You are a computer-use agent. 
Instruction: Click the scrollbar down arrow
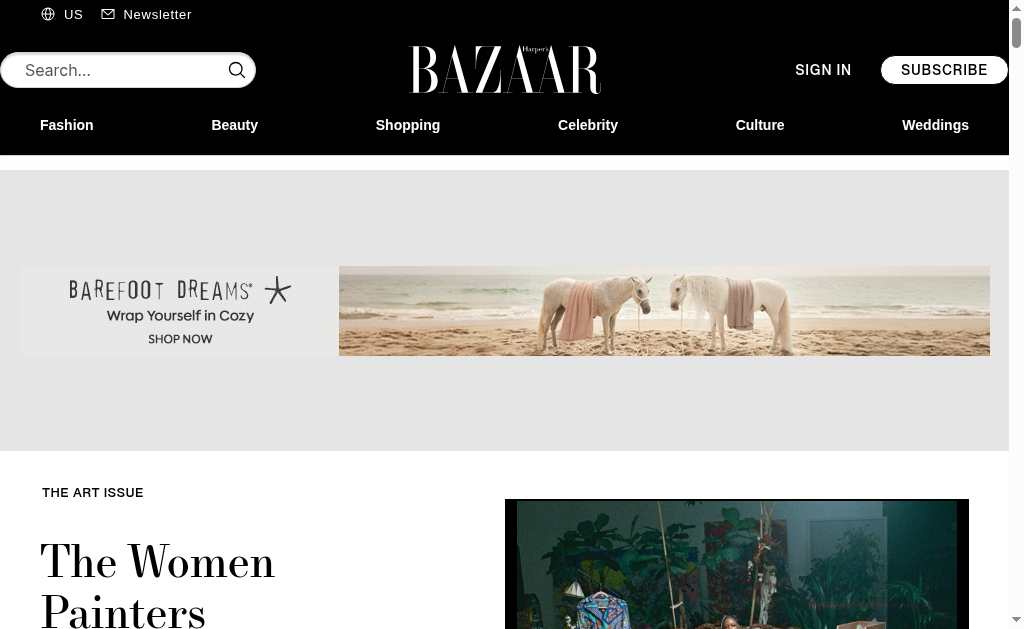tap(1016, 619)
